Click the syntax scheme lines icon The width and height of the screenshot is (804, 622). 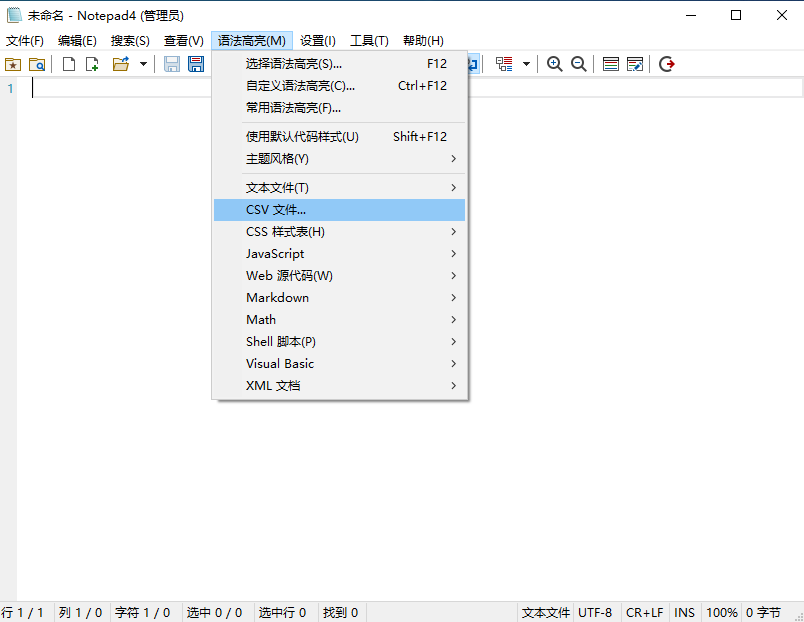(610, 64)
